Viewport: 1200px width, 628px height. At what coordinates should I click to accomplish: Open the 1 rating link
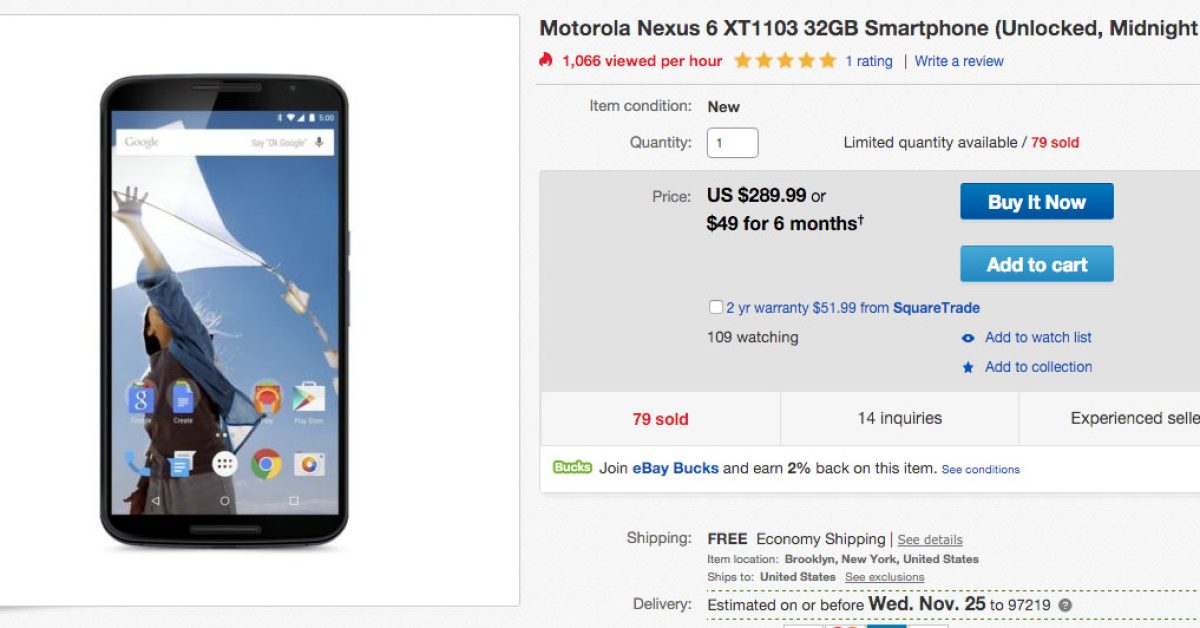pyautogui.click(x=869, y=61)
